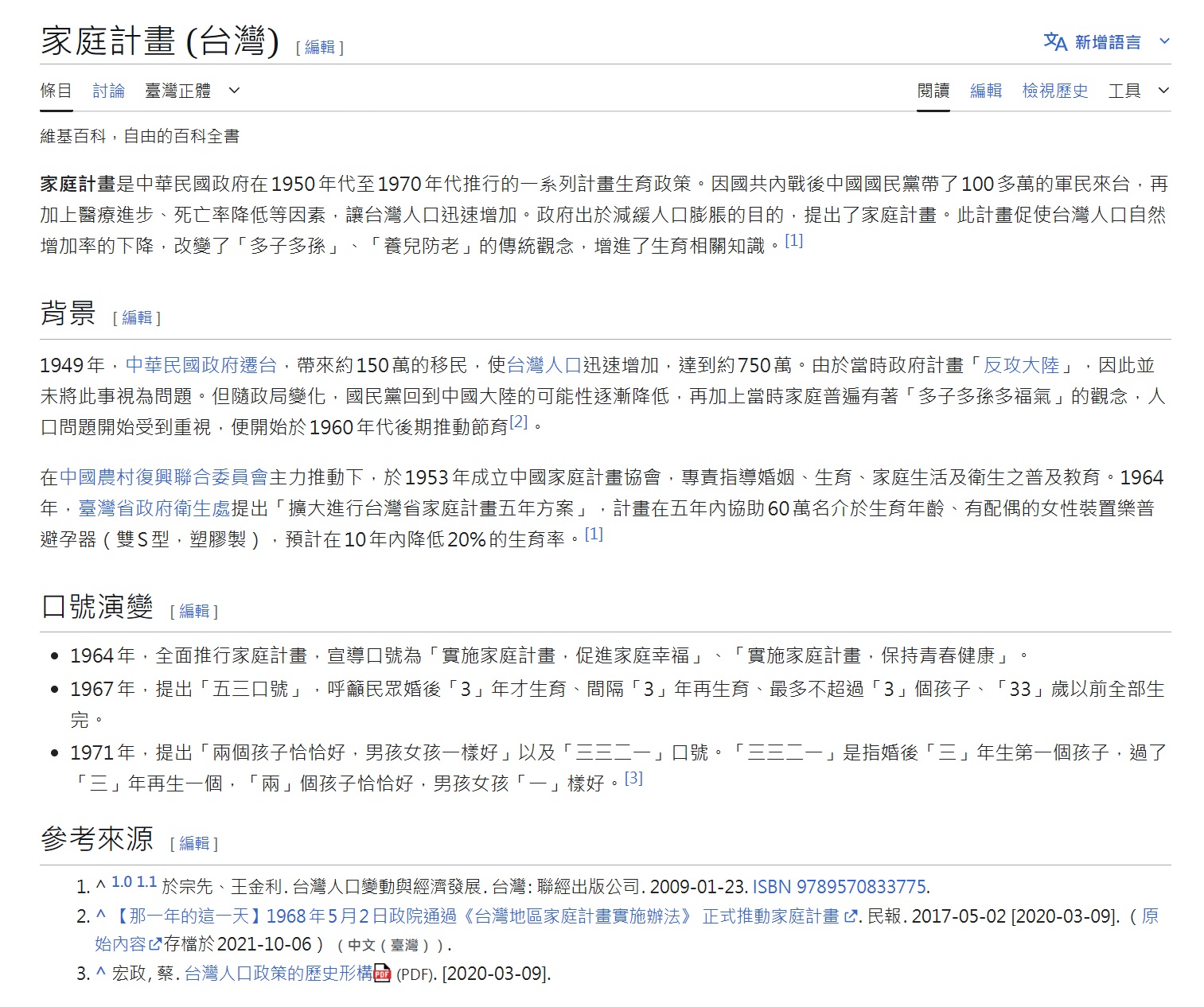
Task: Click the PDF icon in reference 3
Action: coord(383,973)
